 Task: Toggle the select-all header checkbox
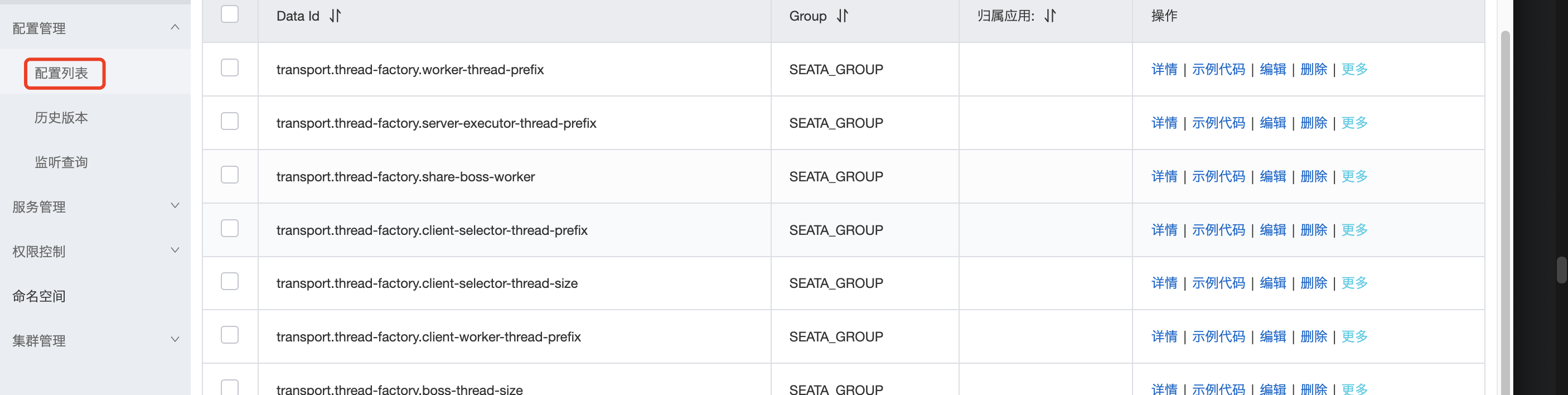coord(230,14)
